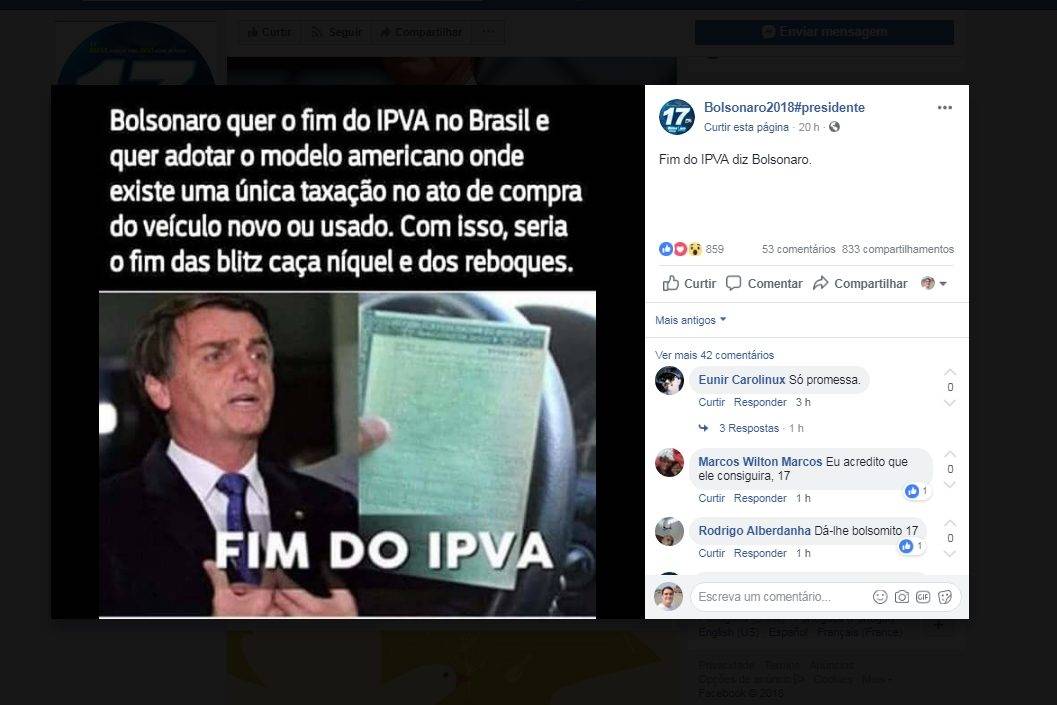
Task: Load Ver mais 42 comentários
Action: pyautogui.click(x=714, y=355)
